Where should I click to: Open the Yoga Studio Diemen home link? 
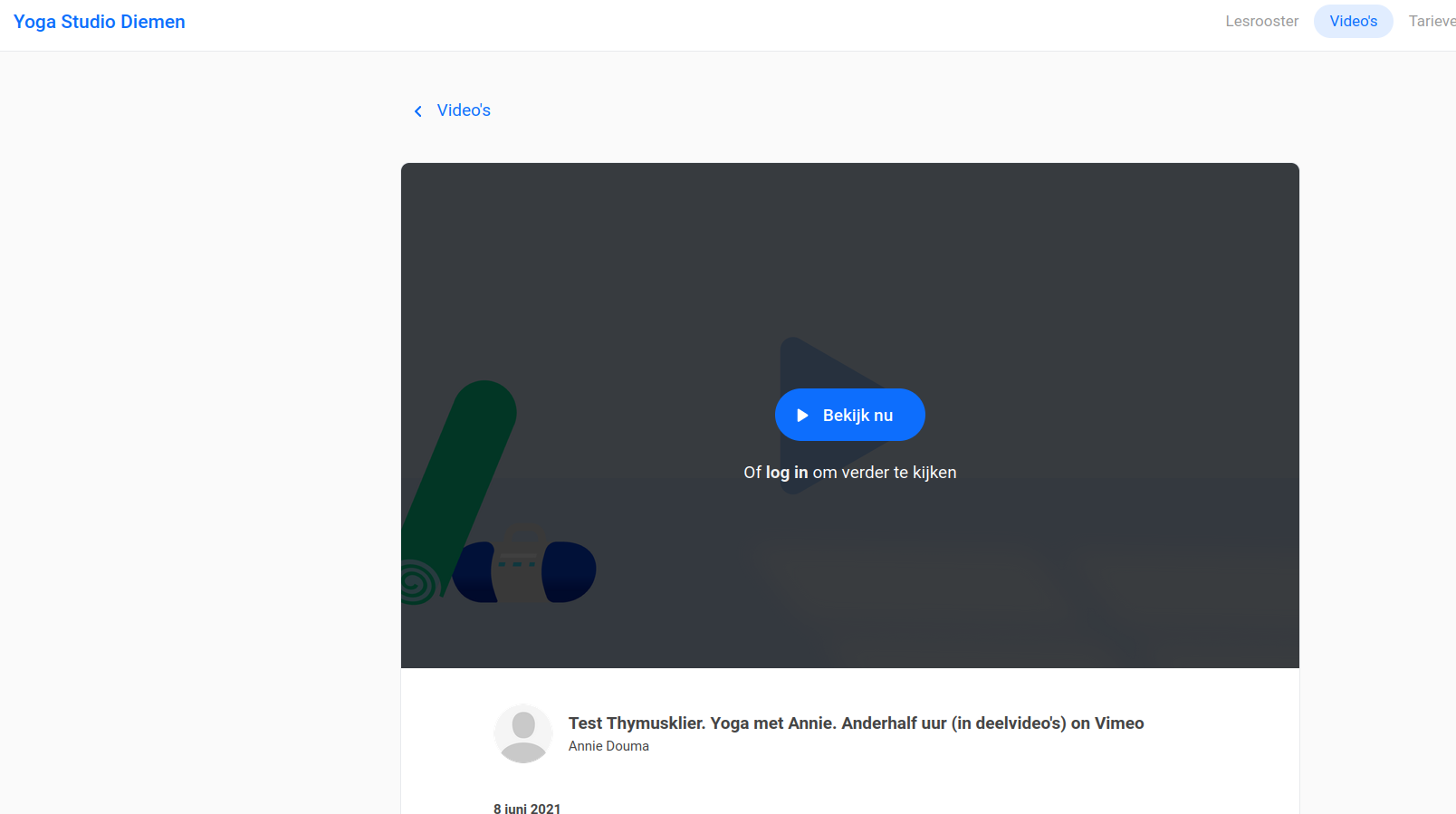pos(99,22)
